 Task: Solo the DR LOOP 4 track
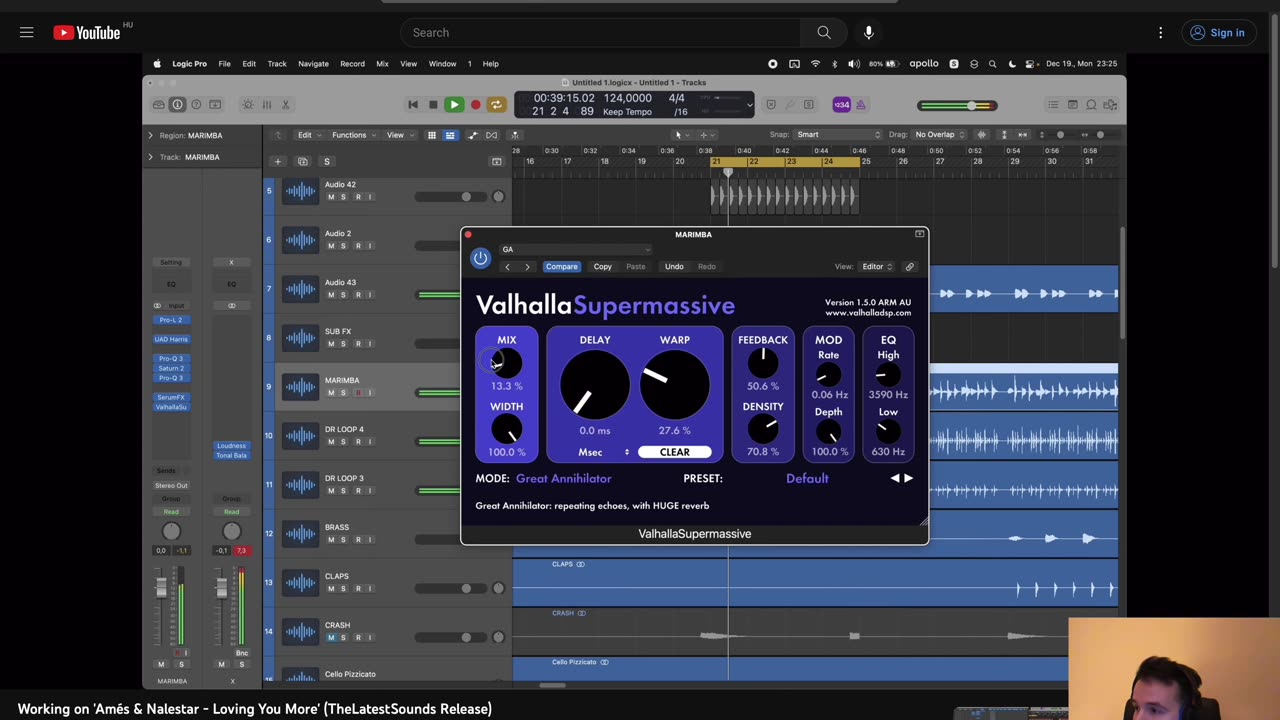pyautogui.click(x=343, y=441)
